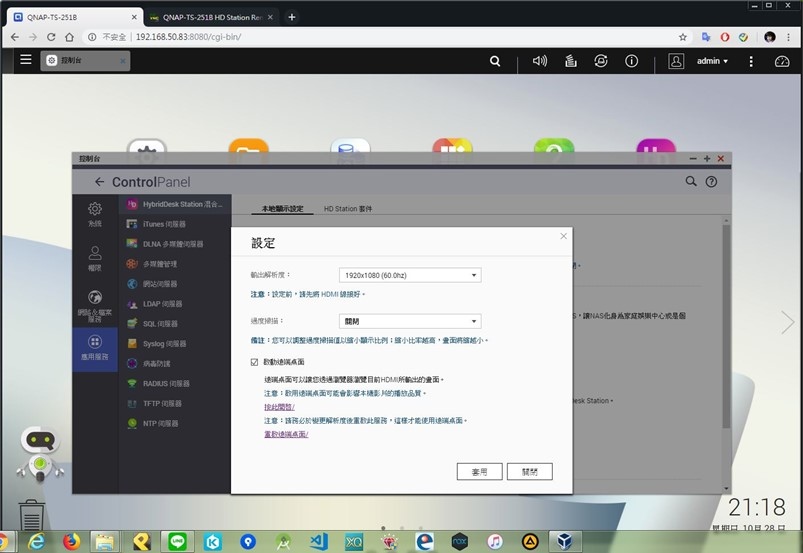Go to browser home page
The width and height of the screenshot is (803, 553).
tap(69, 37)
